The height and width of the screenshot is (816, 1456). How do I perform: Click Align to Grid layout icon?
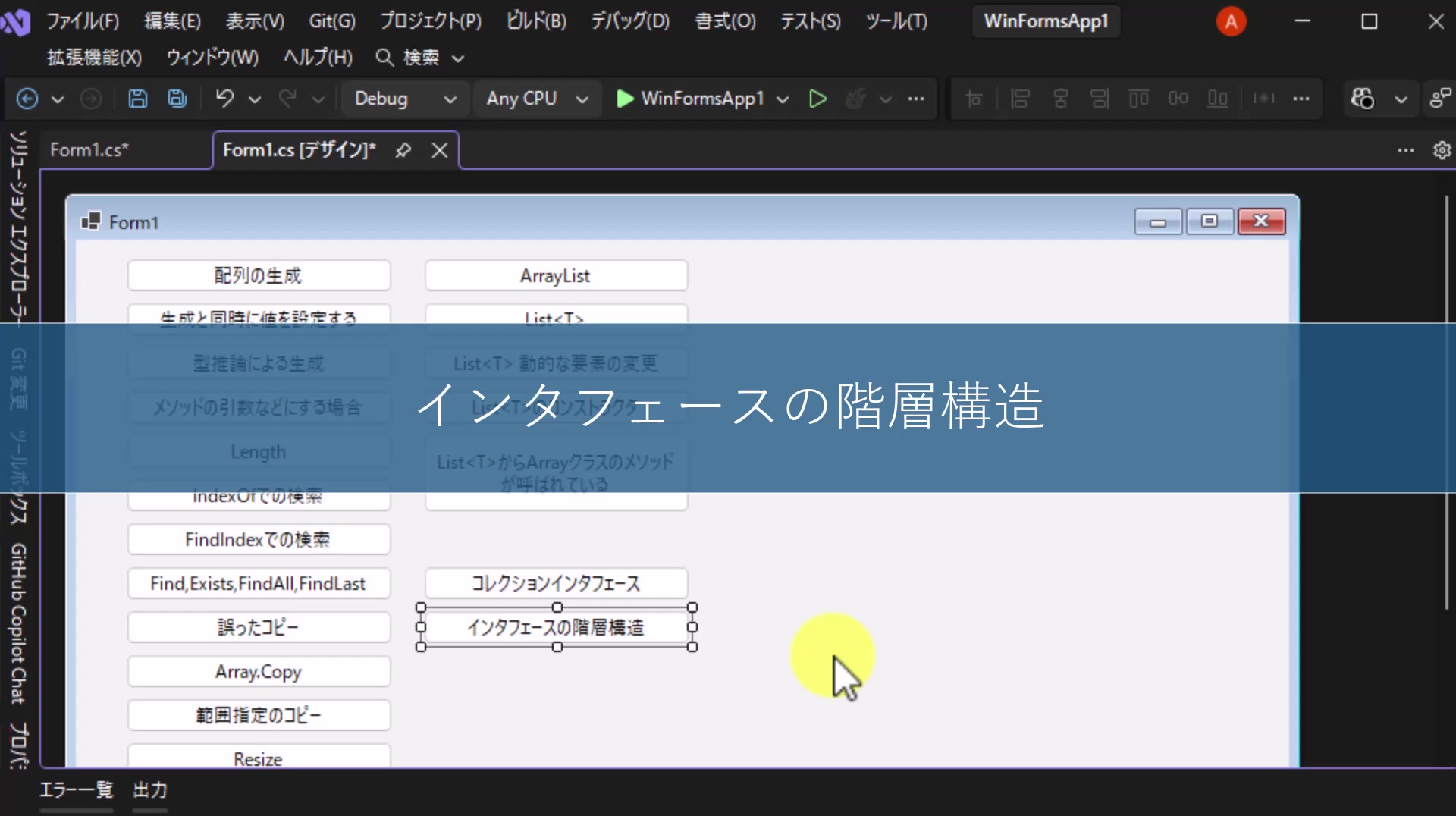(974, 99)
